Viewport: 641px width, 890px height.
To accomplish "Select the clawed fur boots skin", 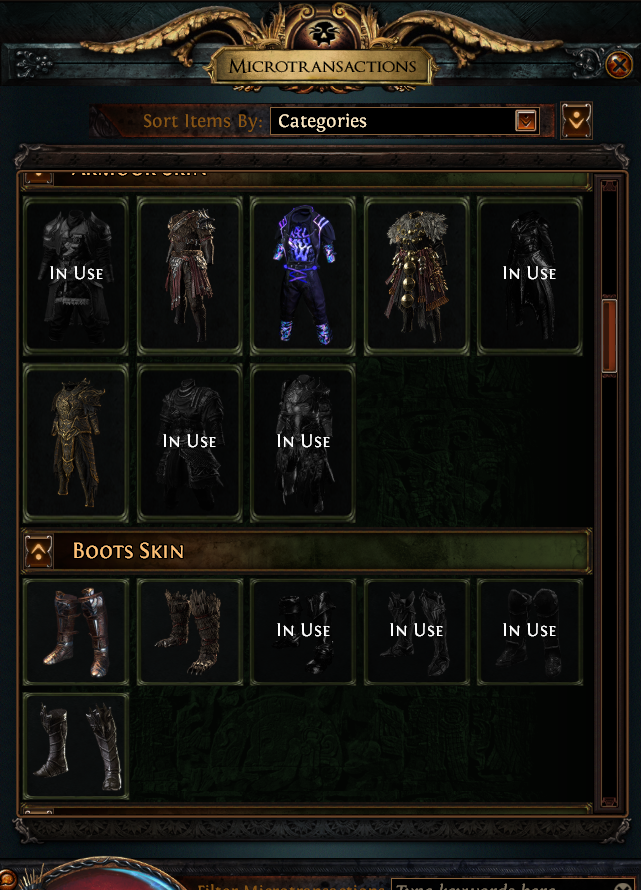I will (x=190, y=632).
